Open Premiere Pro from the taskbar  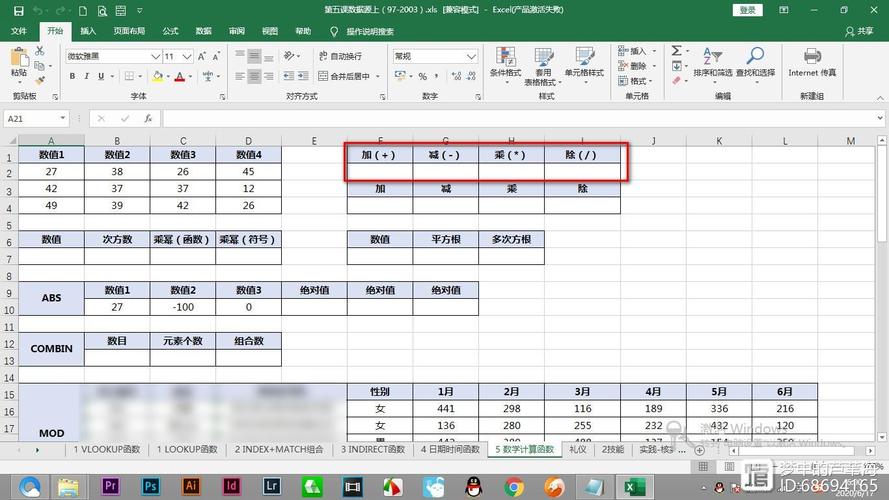pyautogui.click(x=110, y=486)
